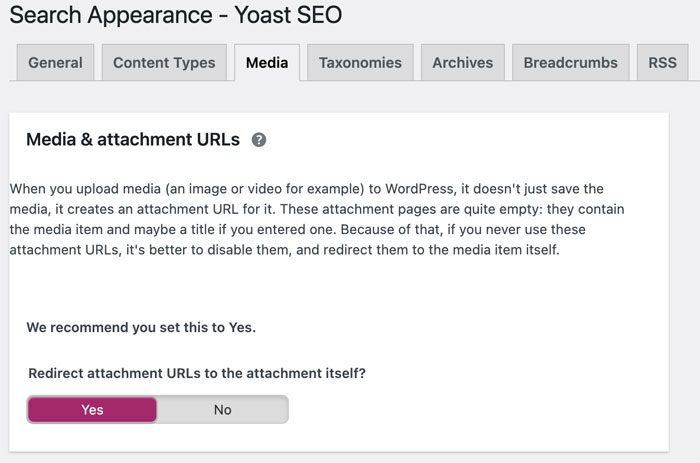Click the active Media tab

coord(267,62)
